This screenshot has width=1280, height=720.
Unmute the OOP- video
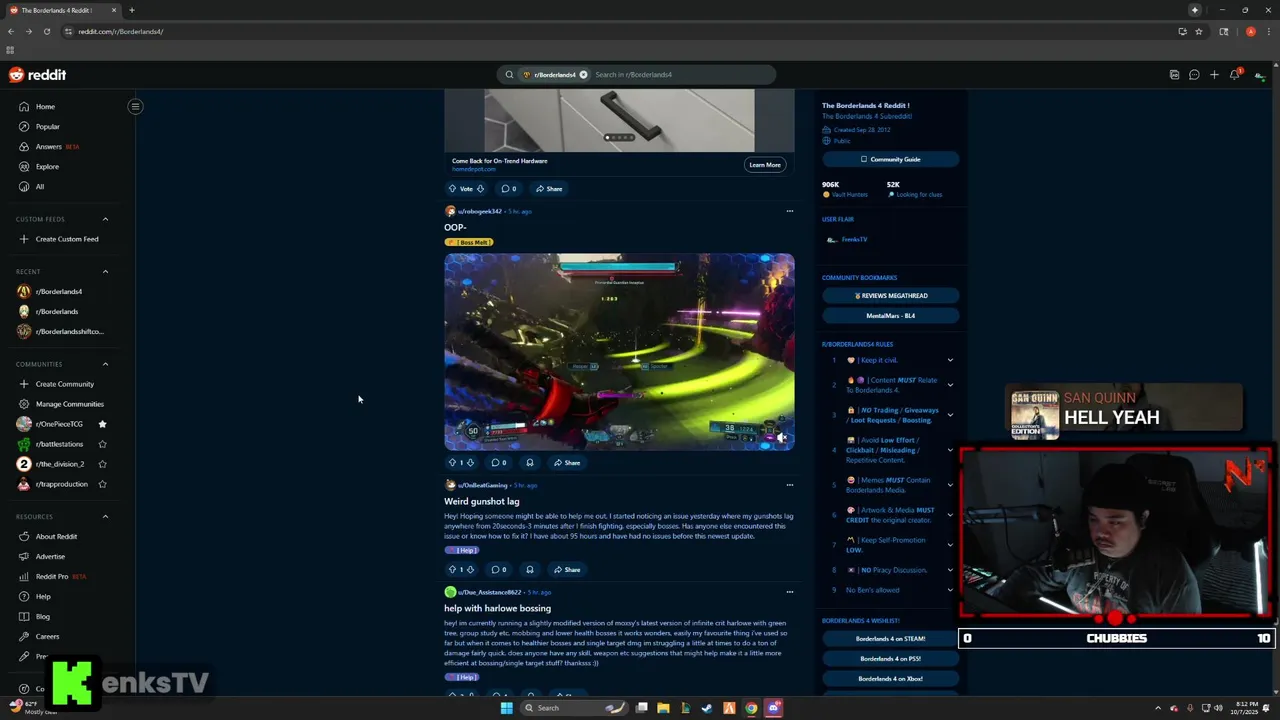coord(781,437)
